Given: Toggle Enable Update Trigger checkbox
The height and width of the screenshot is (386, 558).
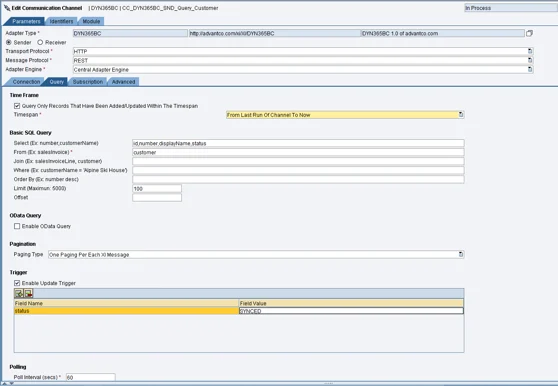Looking at the screenshot, I should (17, 283).
